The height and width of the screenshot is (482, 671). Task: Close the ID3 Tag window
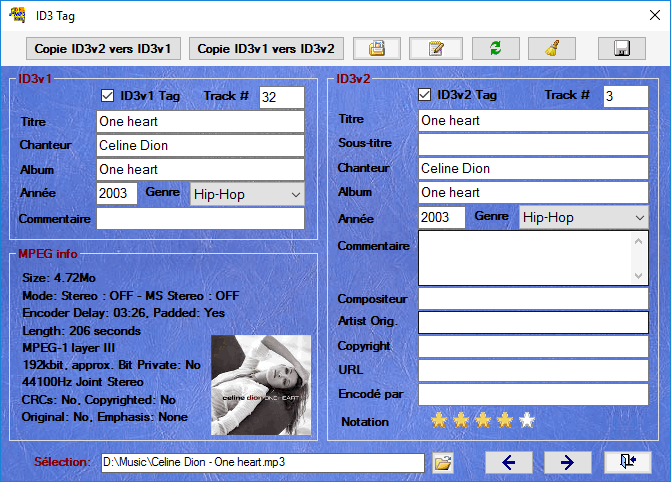[654, 15]
